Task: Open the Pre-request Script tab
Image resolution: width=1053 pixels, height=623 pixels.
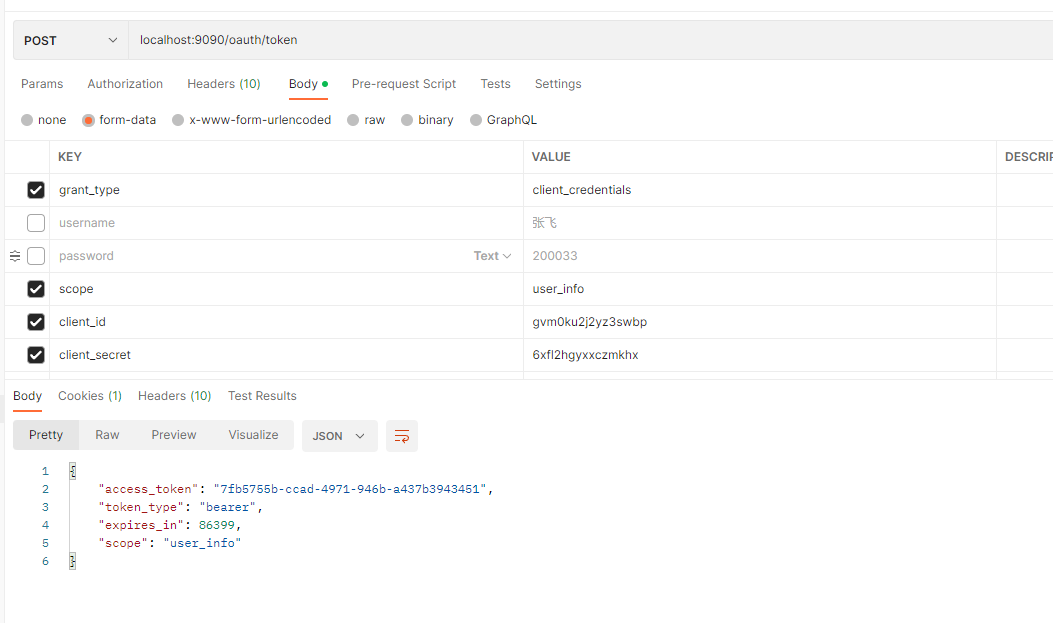Action: (404, 84)
